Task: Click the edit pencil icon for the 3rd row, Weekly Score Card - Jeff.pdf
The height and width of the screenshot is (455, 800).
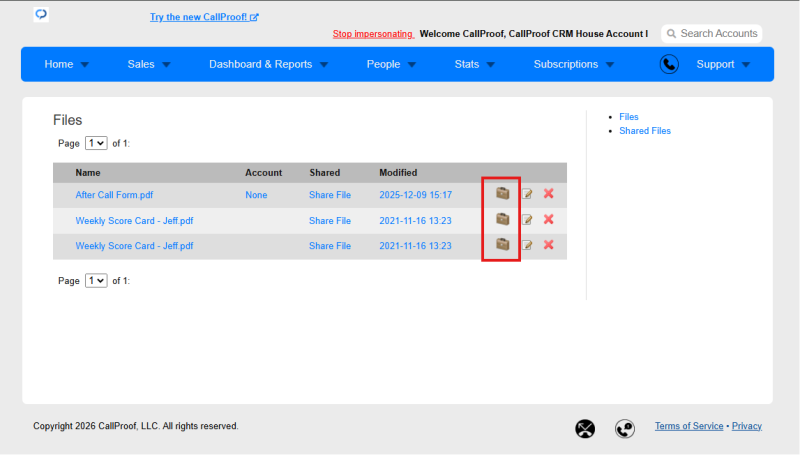Action: point(527,245)
